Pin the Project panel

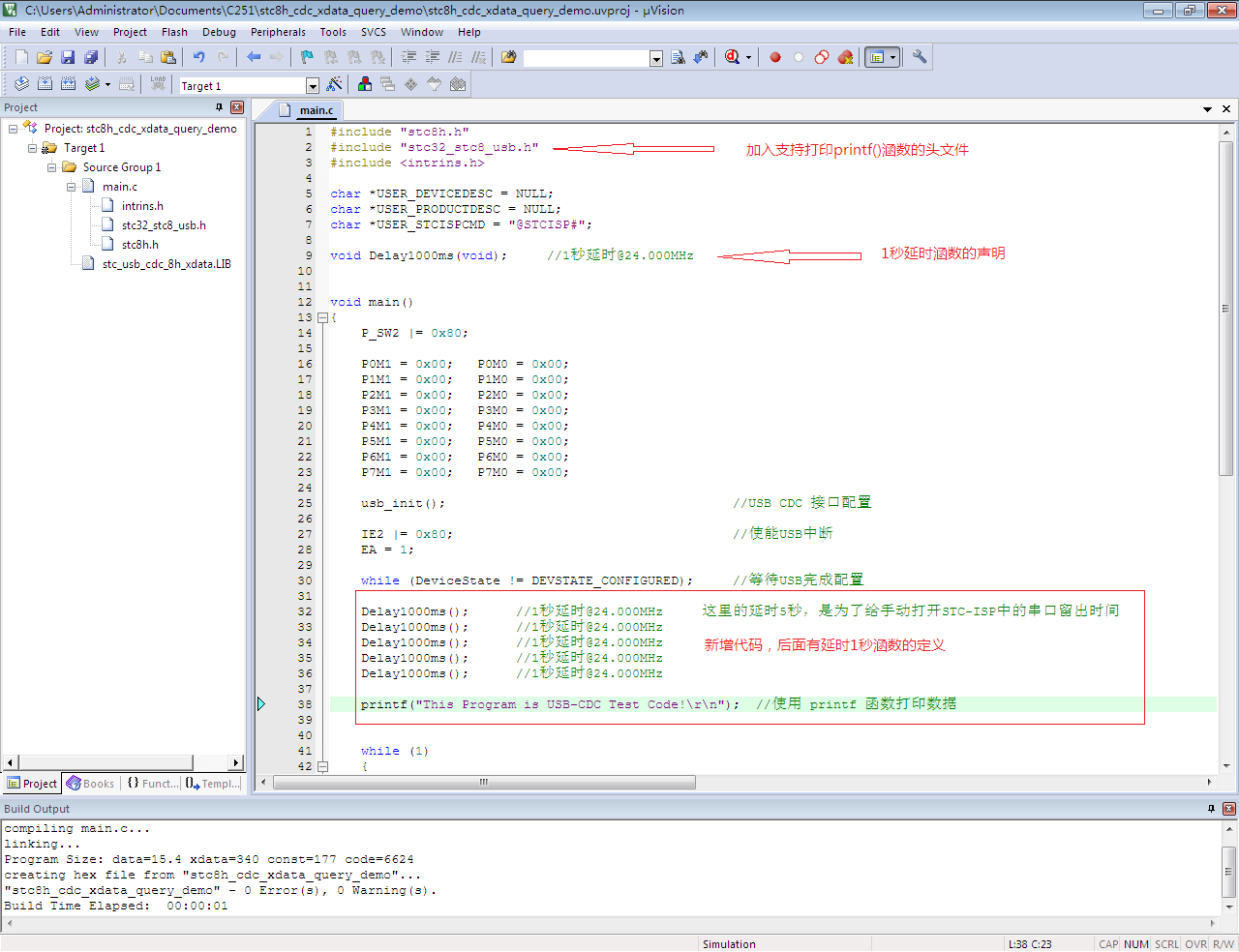point(219,107)
